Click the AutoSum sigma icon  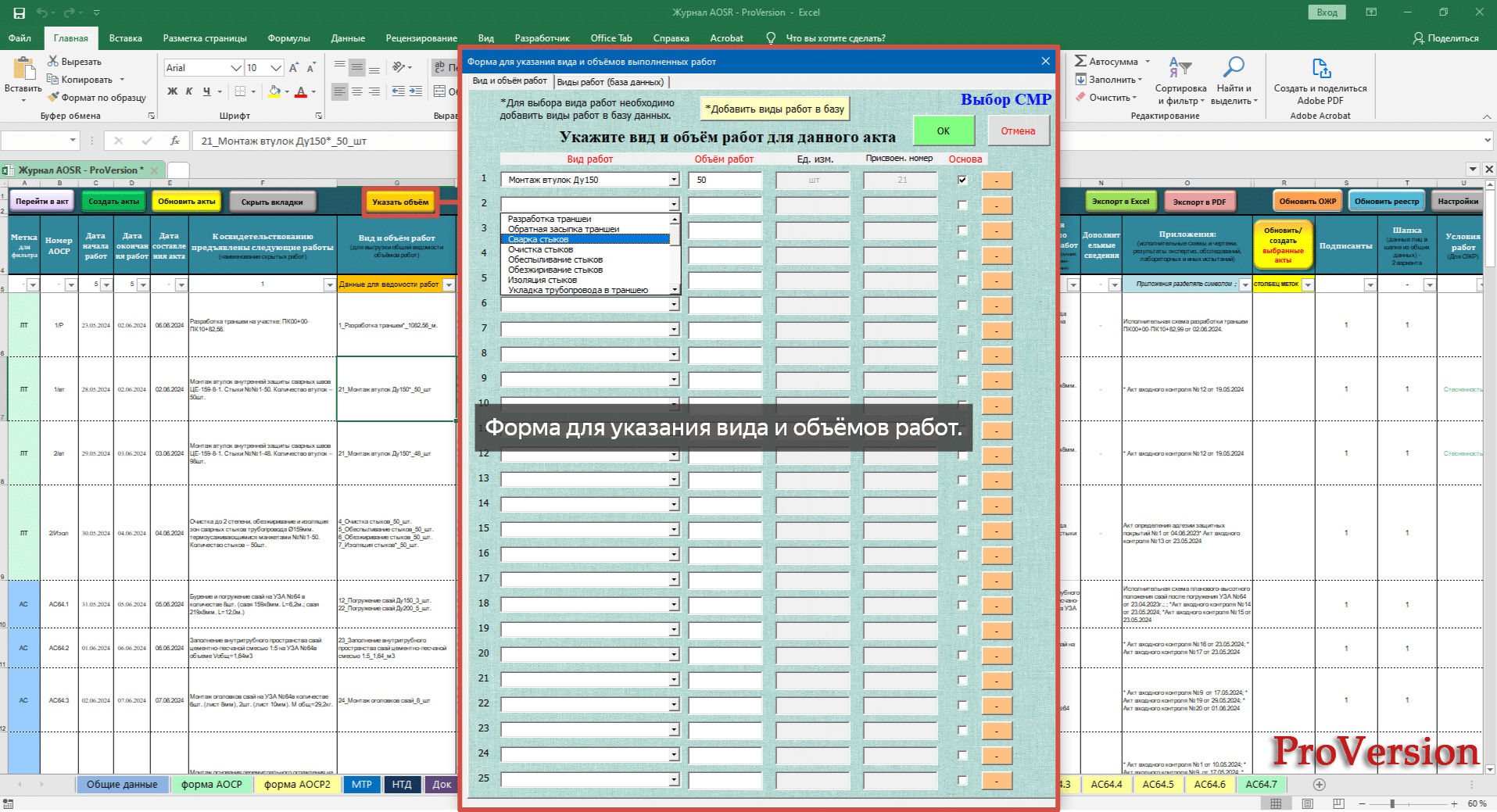(x=1080, y=61)
